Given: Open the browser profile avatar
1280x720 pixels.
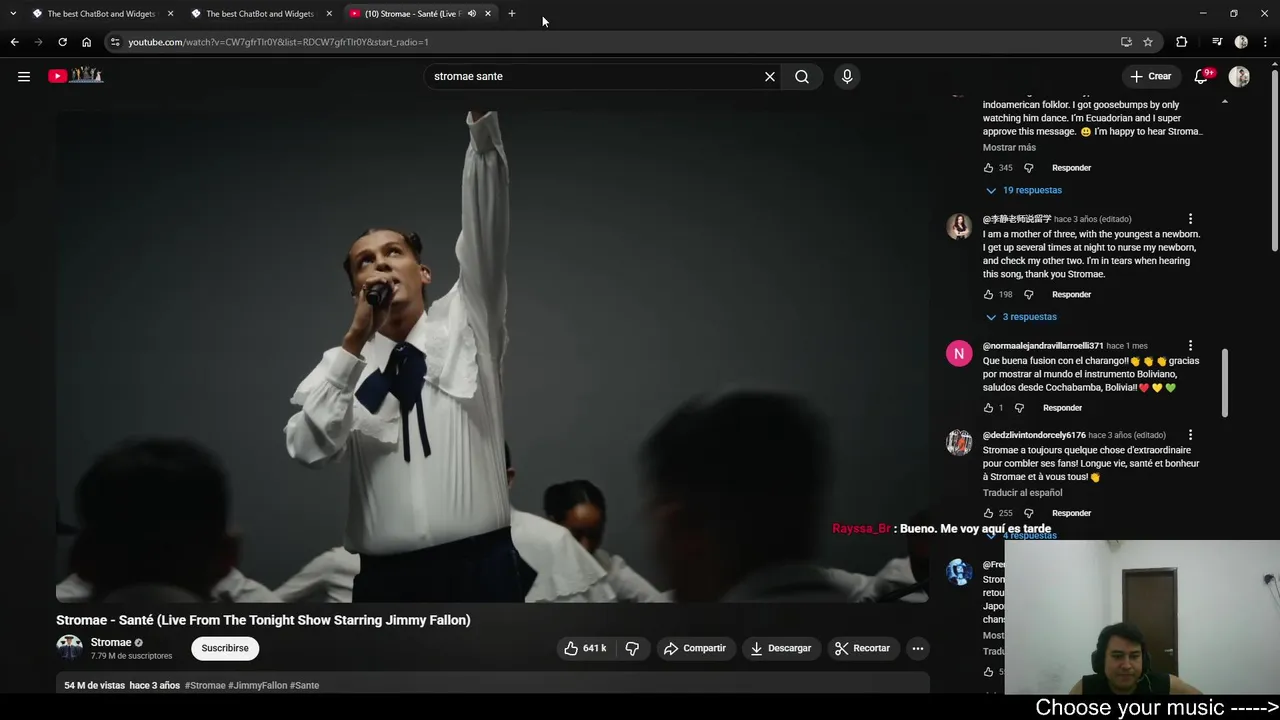Looking at the screenshot, I should point(1241,42).
